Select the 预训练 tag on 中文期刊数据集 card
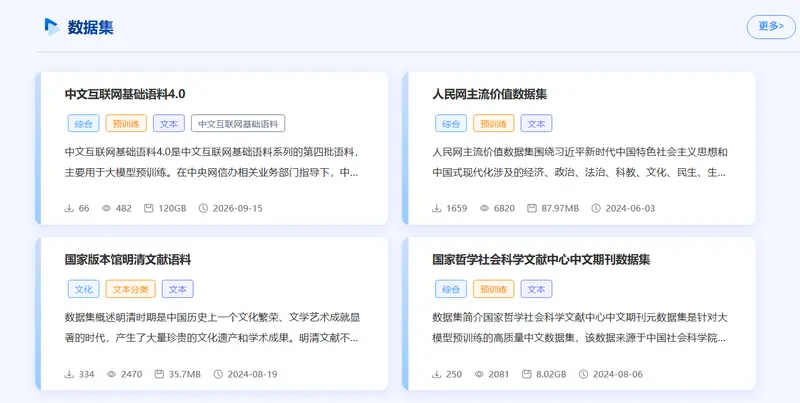The image size is (800, 403). coord(493,289)
